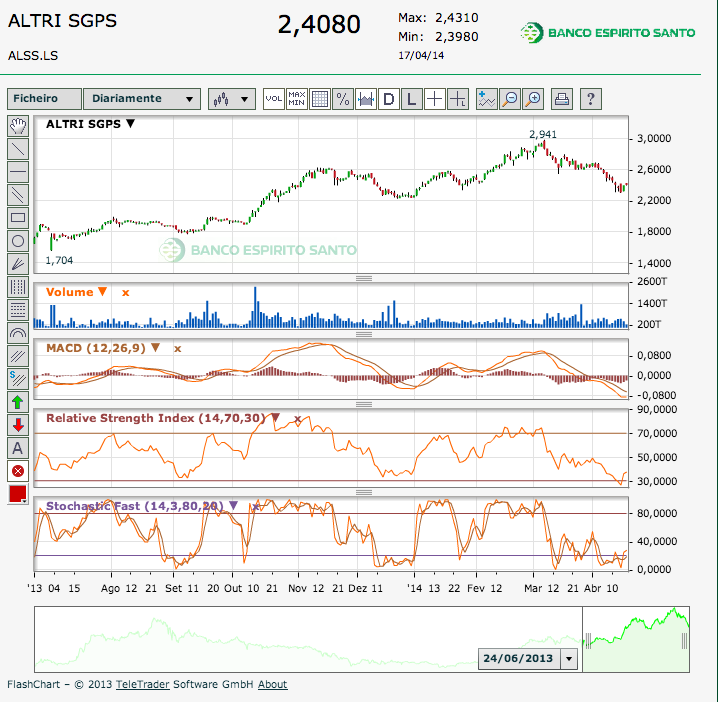Open the Ficheiro menu

[x=44, y=99]
